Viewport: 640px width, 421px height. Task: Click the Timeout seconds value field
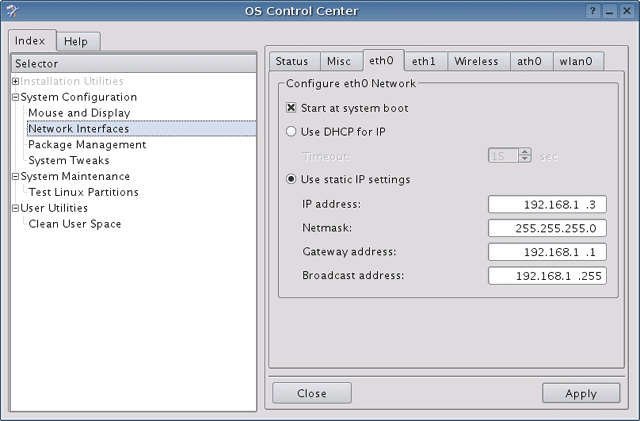[x=504, y=156]
